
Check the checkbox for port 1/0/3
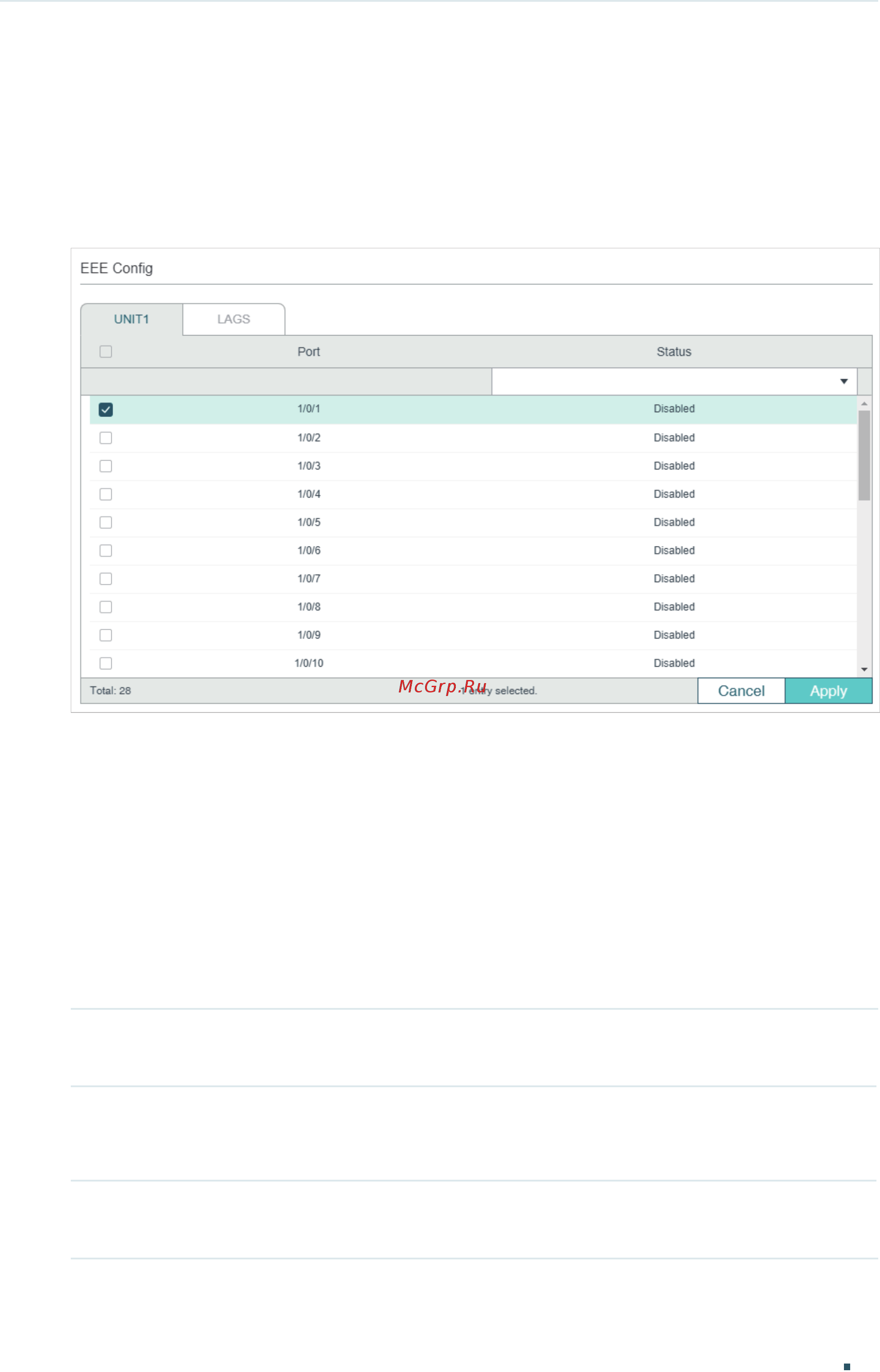(105, 466)
